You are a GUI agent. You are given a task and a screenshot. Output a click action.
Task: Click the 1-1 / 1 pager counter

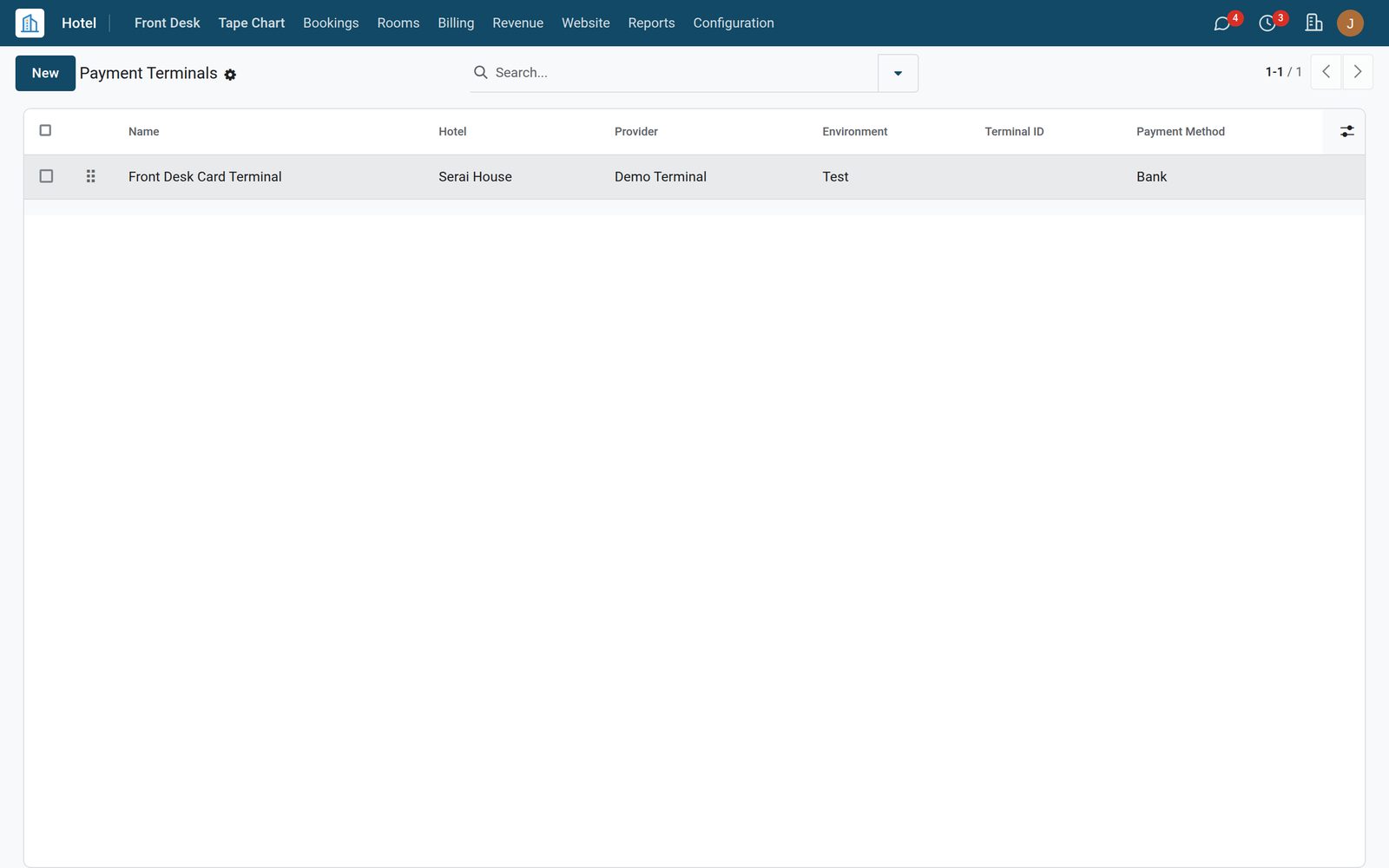click(x=1283, y=72)
